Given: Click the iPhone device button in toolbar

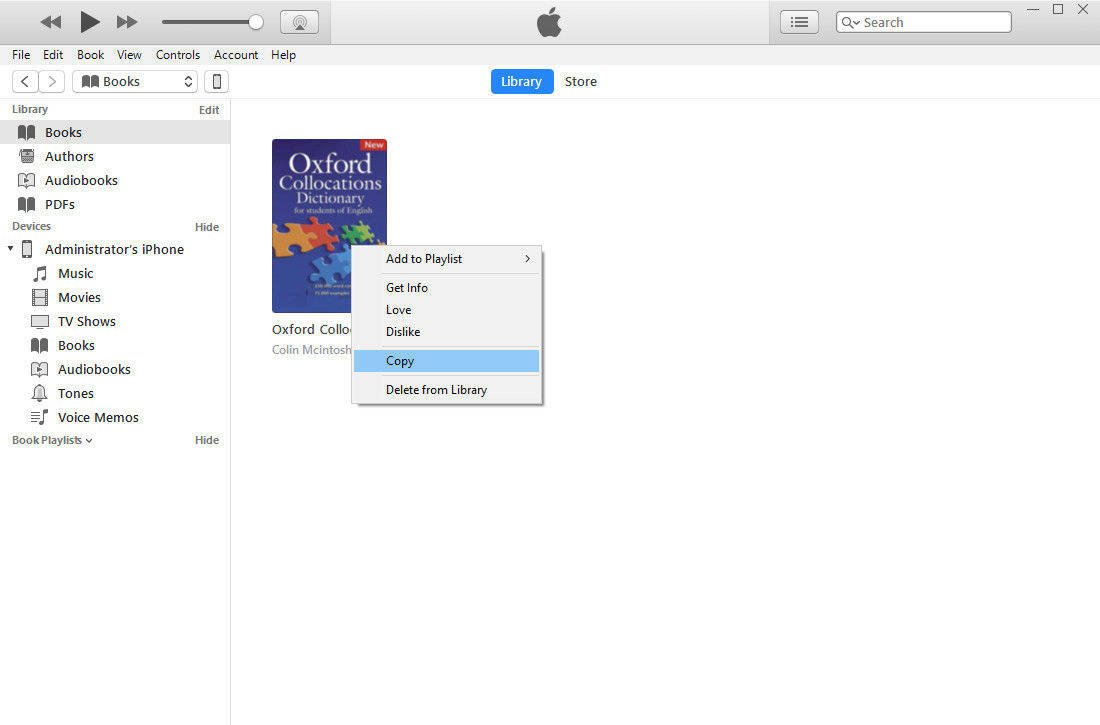Looking at the screenshot, I should click(x=217, y=81).
